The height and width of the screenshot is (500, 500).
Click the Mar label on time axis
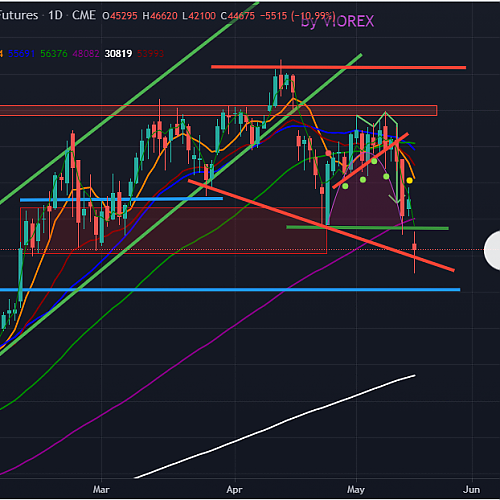pyautogui.click(x=101, y=489)
